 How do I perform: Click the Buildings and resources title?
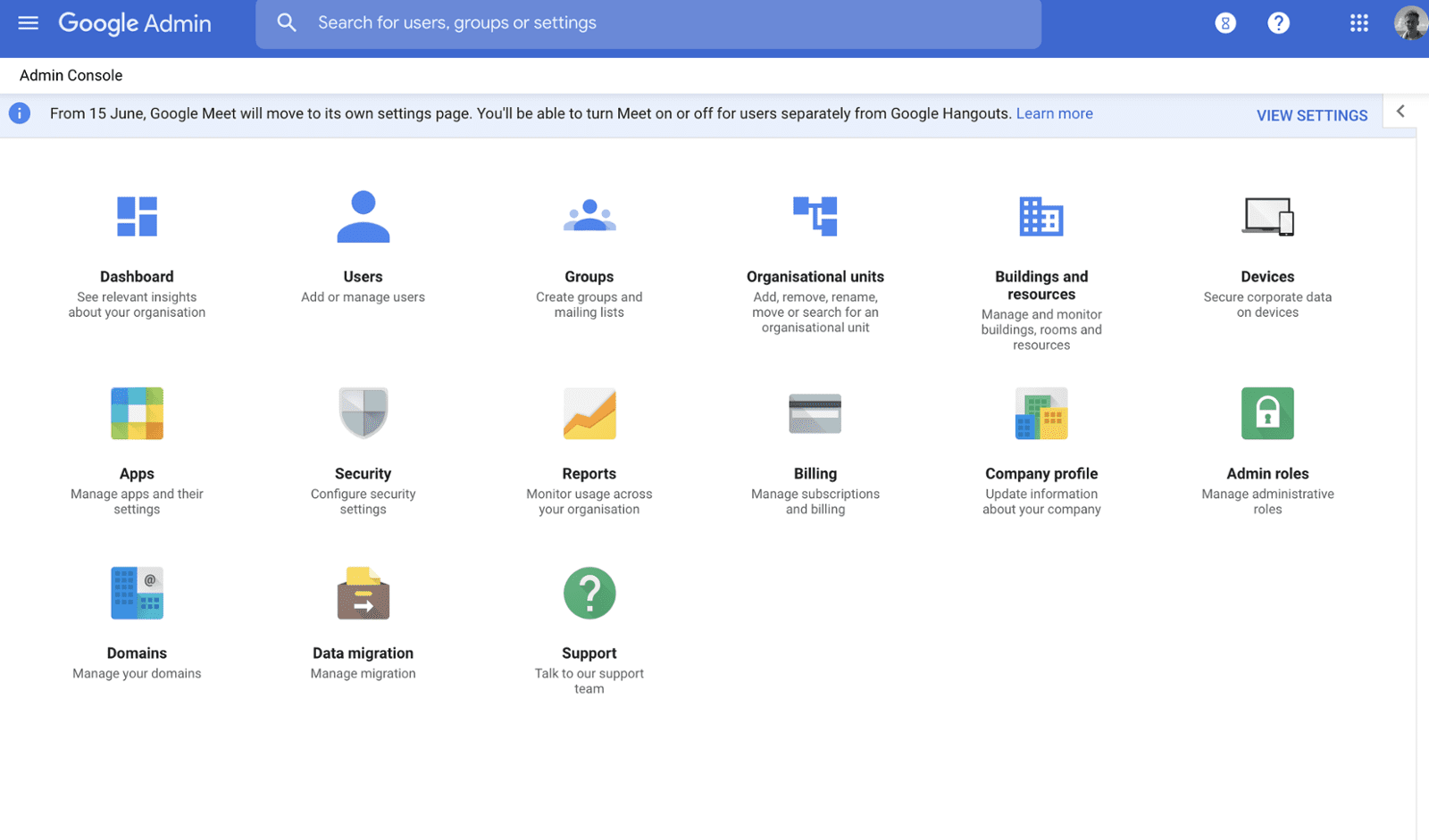coord(1041,286)
